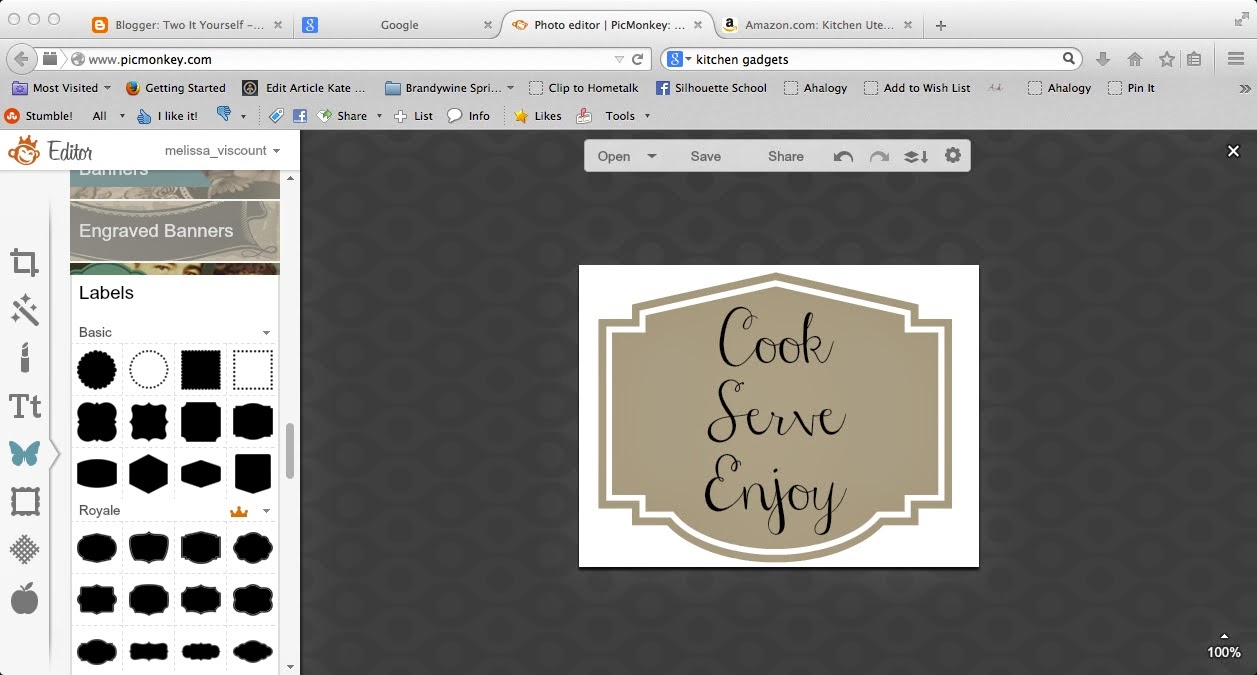Viewport: 1257px width, 675px height.
Task: Go to the browser home page
Action: (x=1134, y=59)
